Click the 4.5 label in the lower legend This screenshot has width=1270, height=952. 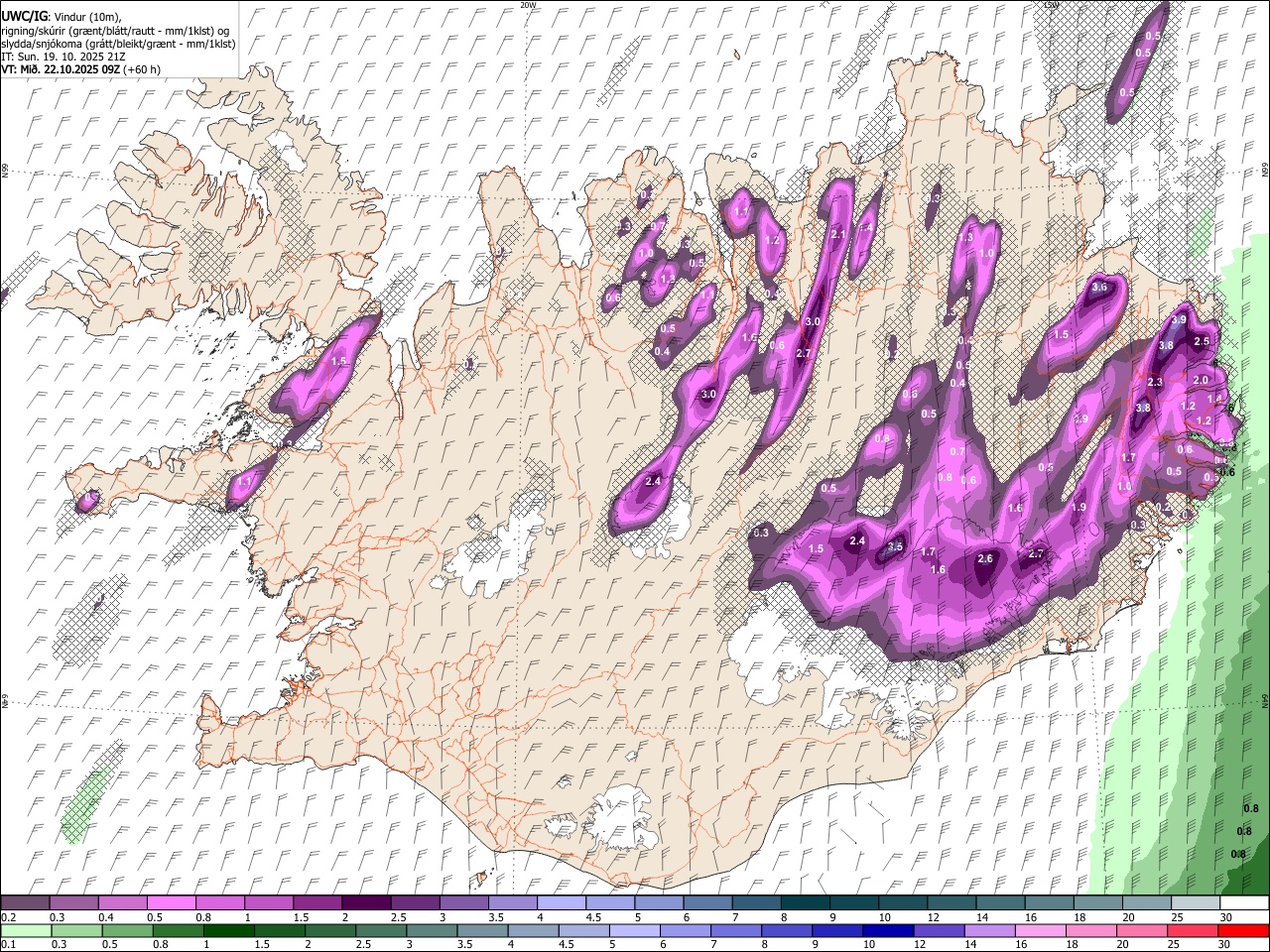tap(567, 945)
